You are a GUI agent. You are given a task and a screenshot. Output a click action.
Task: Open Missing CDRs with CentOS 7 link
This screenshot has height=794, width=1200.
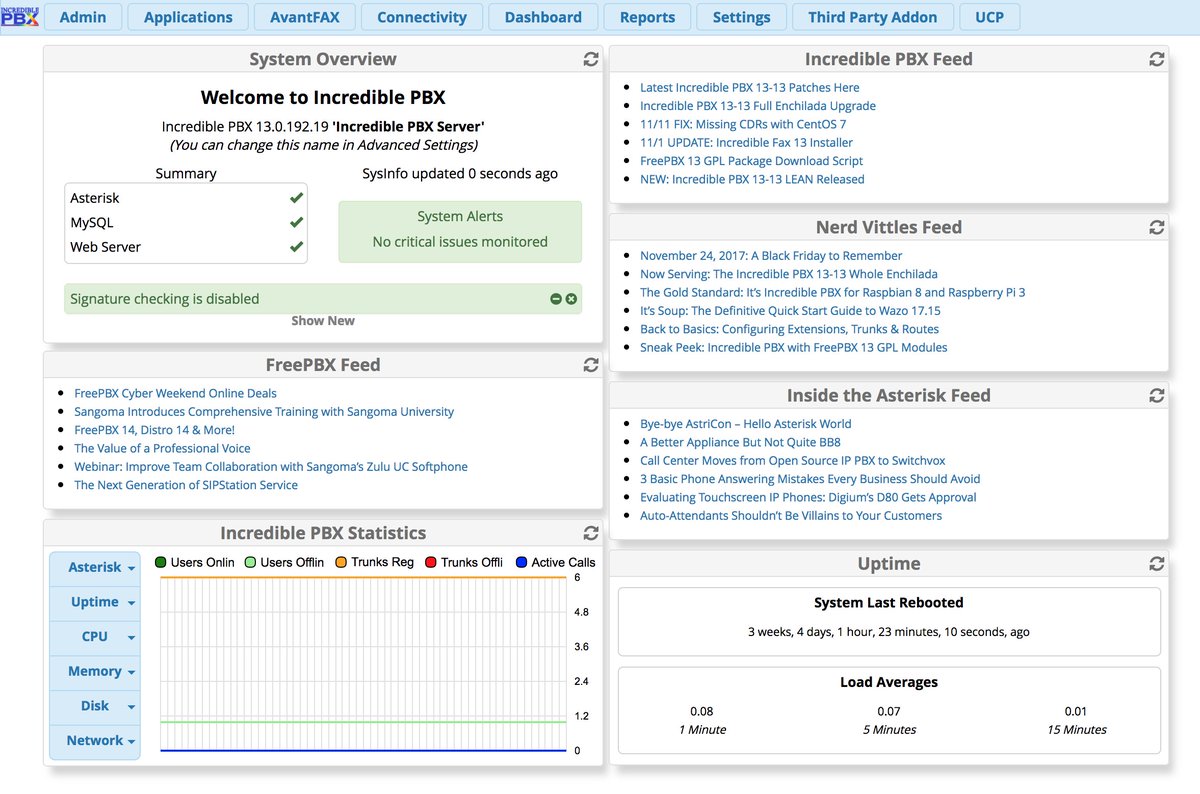click(x=743, y=124)
